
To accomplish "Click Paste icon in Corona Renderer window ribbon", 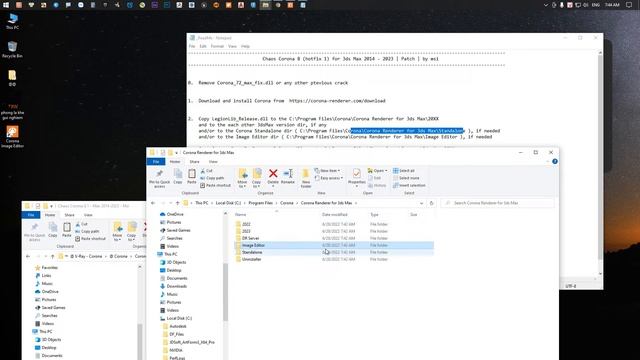I will 191,176.
